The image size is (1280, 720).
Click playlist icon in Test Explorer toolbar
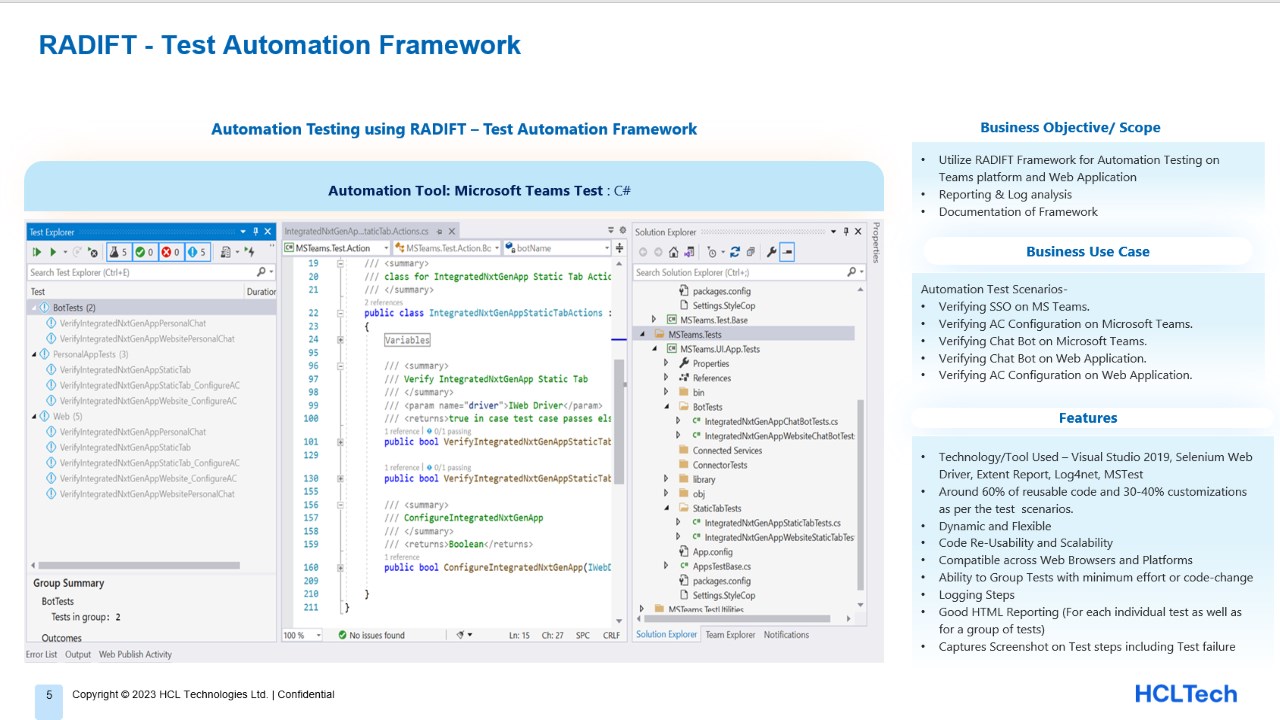226,252
